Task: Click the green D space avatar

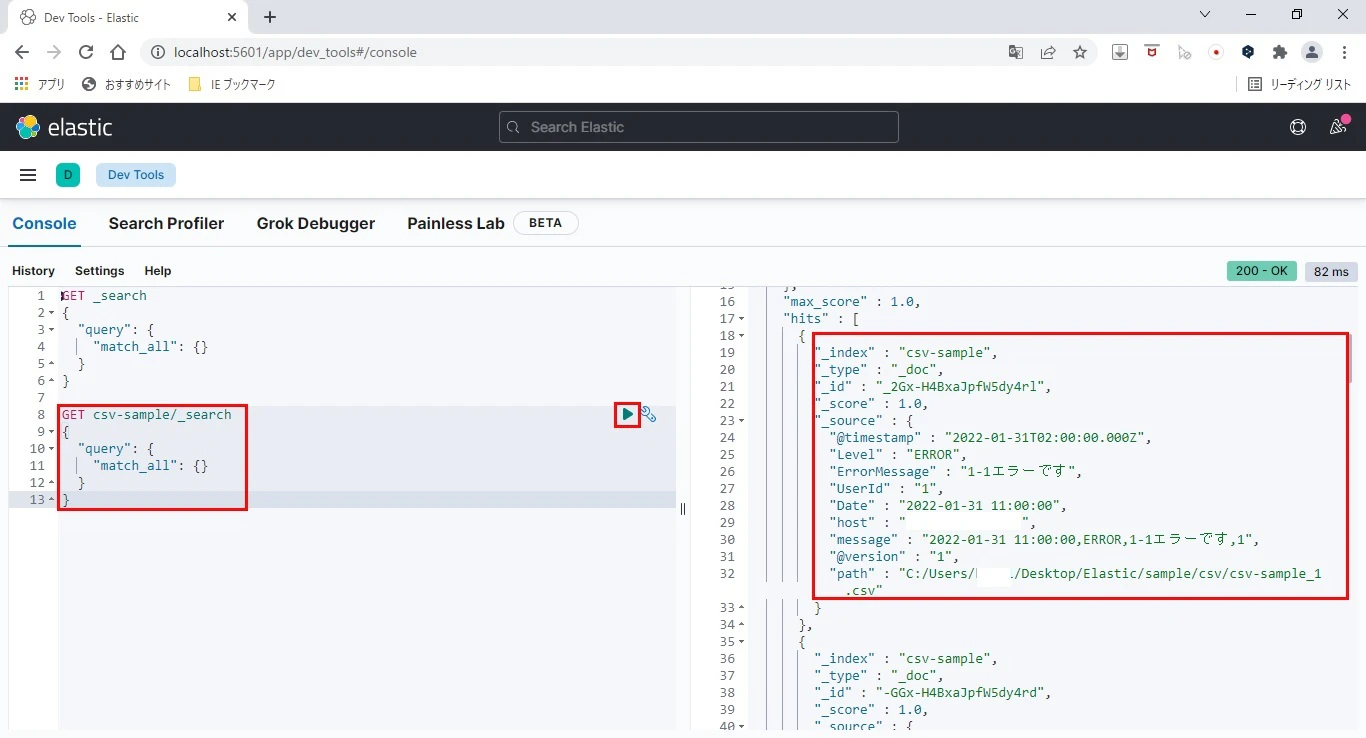Action: (68, 175)
